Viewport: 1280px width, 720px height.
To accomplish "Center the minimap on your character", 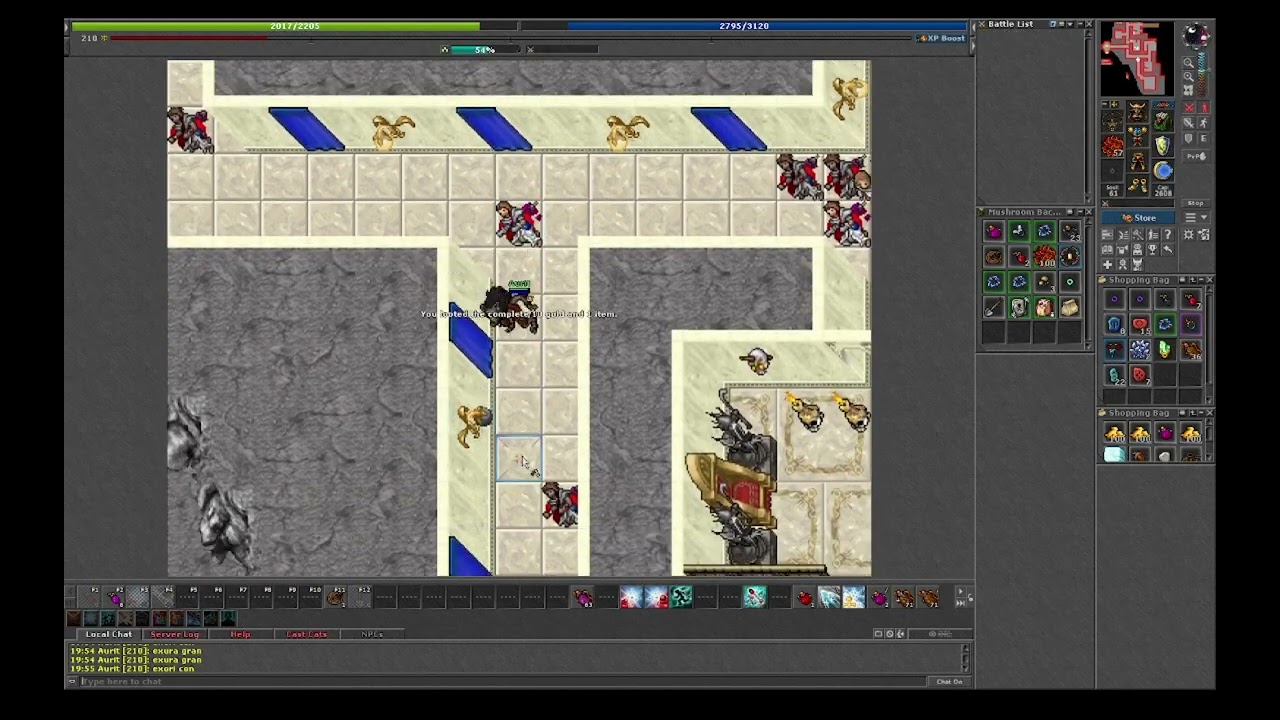I will [1189, 90].
